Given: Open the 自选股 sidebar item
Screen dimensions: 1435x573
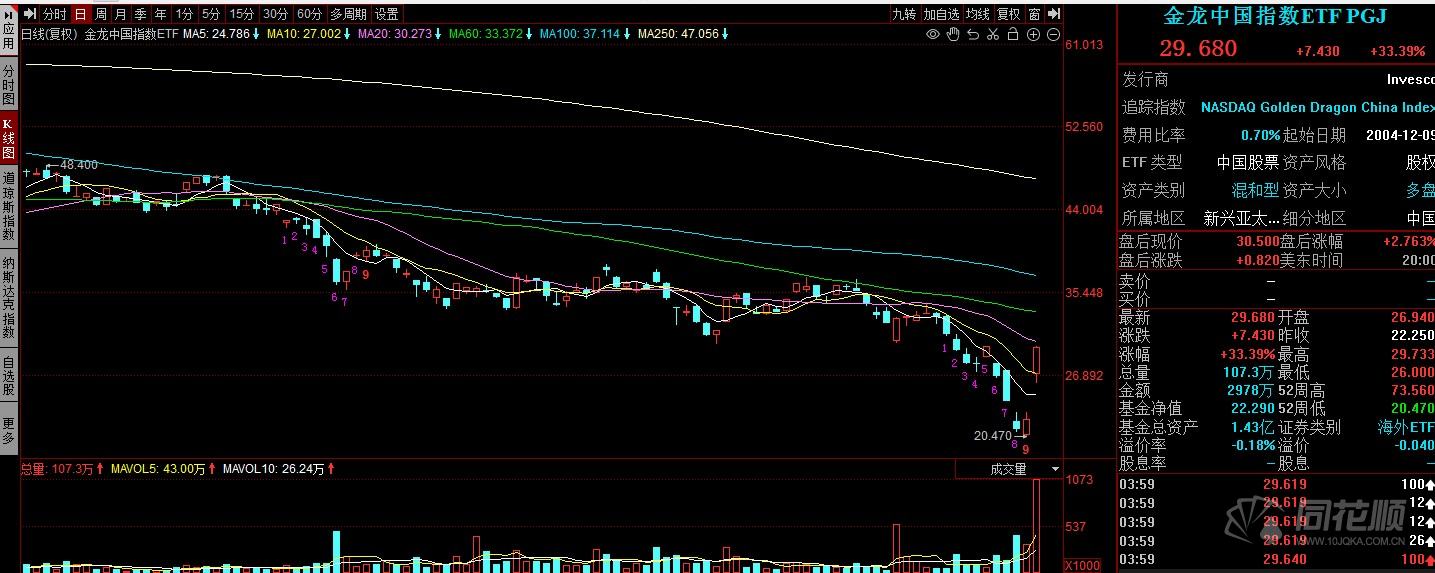Looking at the screenshot, I should [8, 377].
